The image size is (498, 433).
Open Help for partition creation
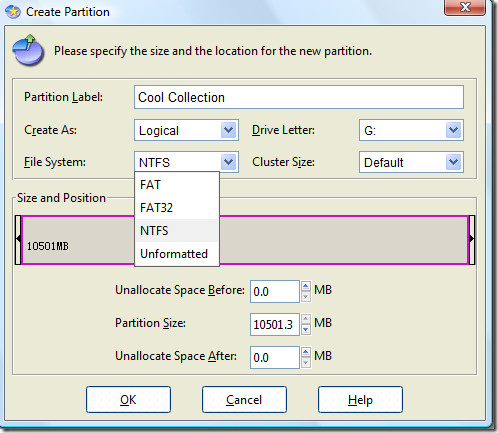tap(360, 399)
